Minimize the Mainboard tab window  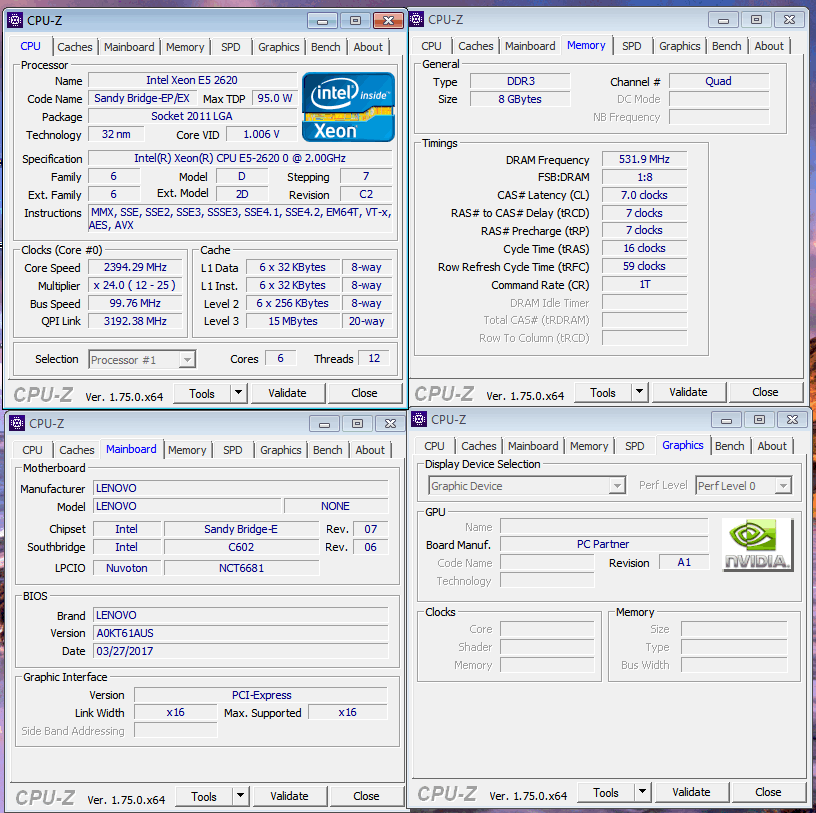(x=325, y=424)
